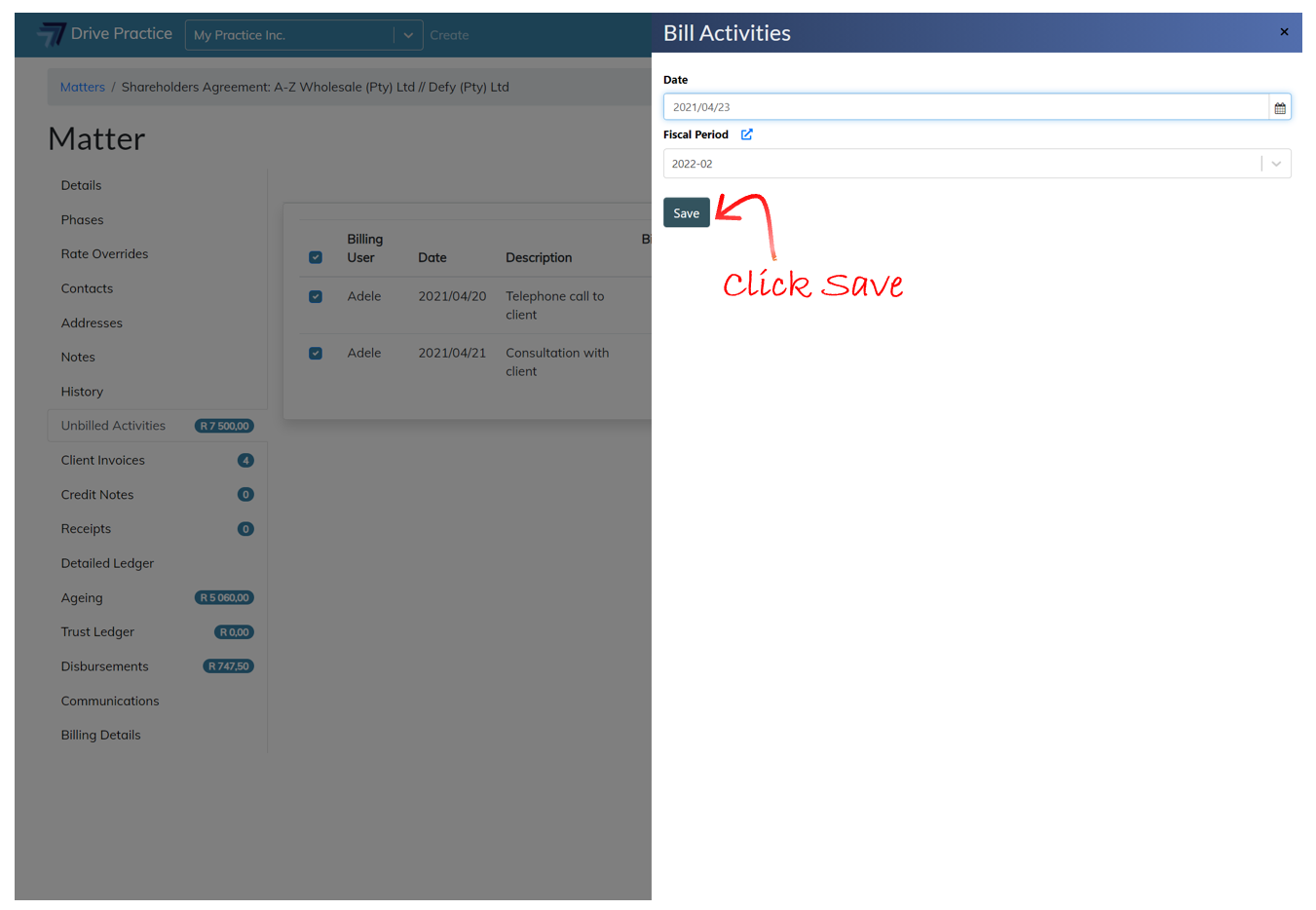Screen dimensions: 1316x910
Task: Open Receipts in sidebar
Action: 86,528
